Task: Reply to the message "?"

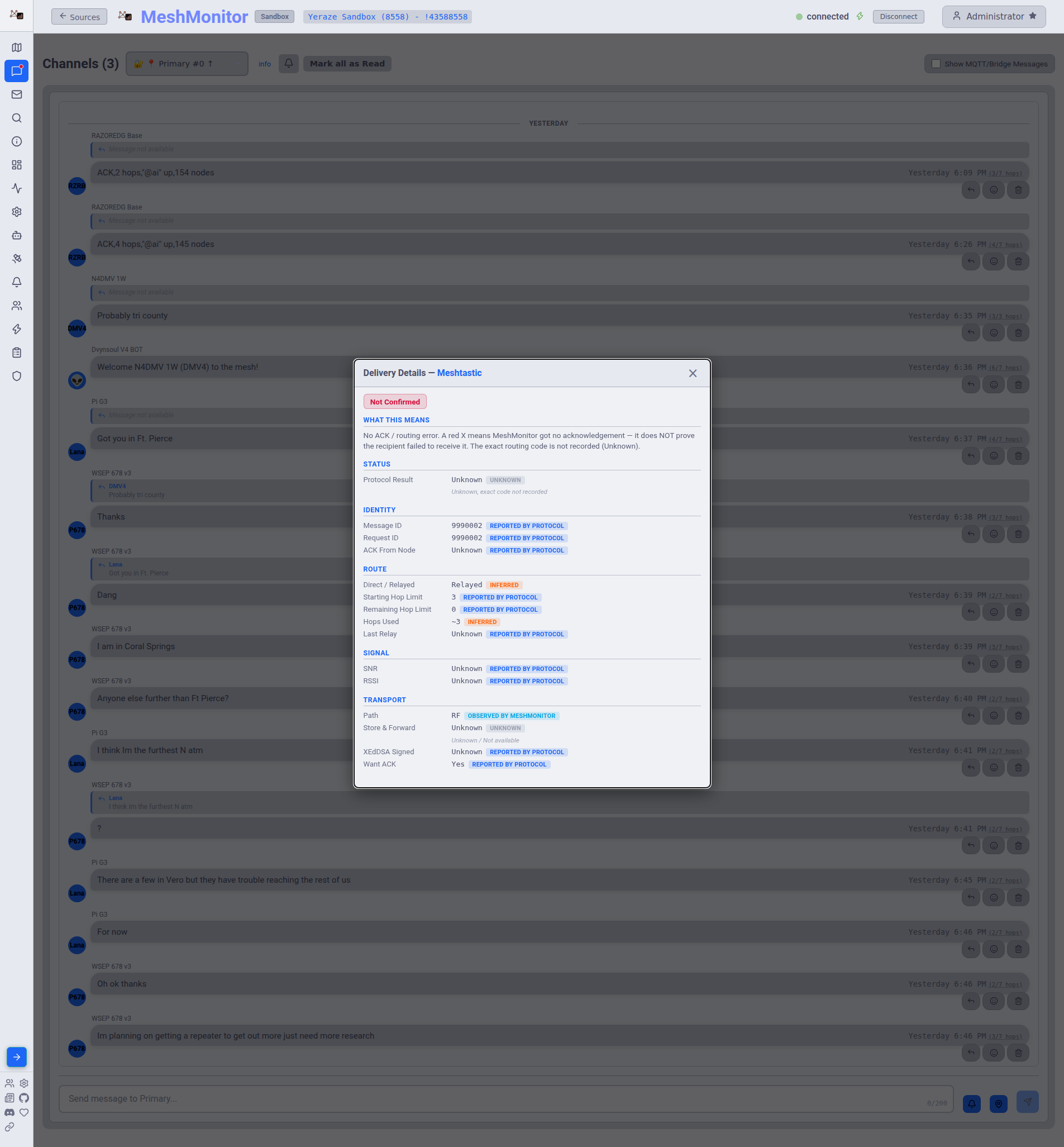Action: point(971,846)
